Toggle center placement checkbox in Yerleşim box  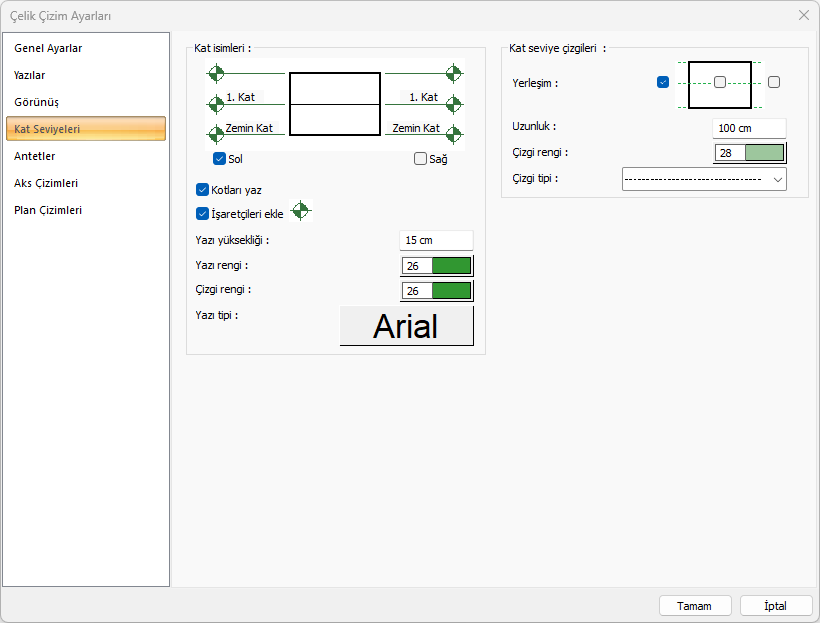tap(719, 82)
